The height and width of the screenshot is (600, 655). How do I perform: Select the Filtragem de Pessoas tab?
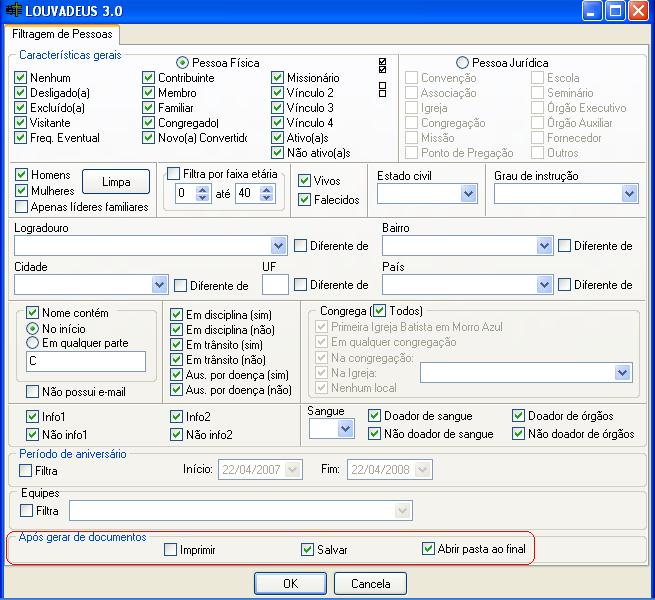62,34
